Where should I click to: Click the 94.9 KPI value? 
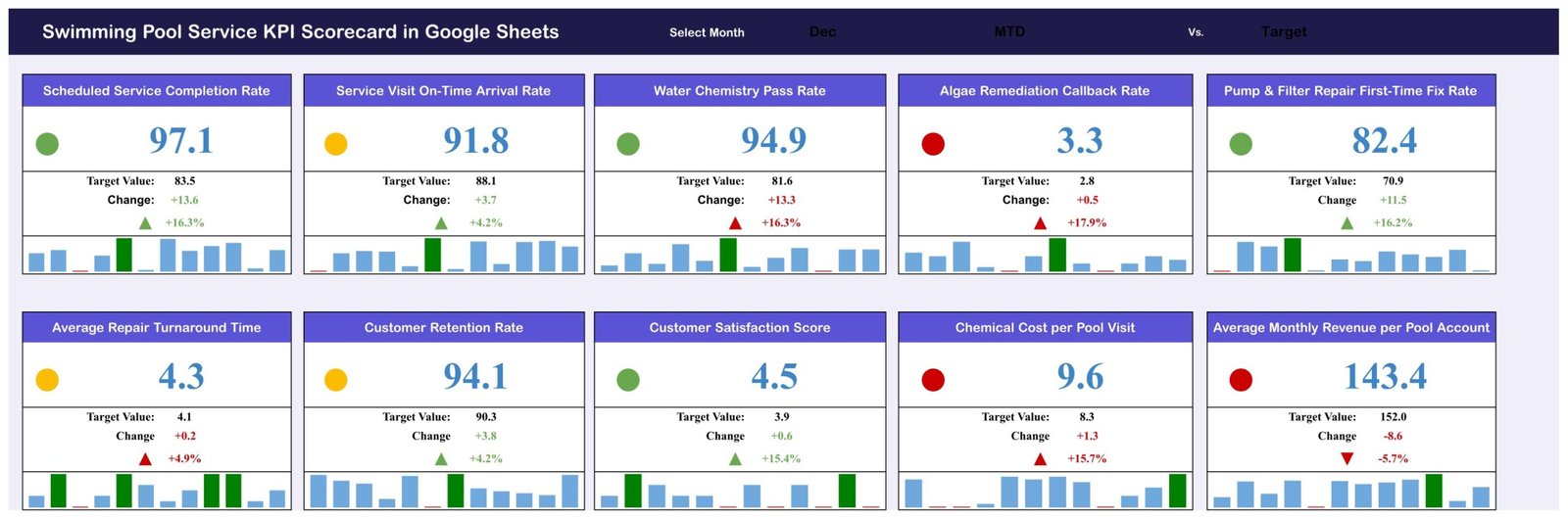[774, 141]
